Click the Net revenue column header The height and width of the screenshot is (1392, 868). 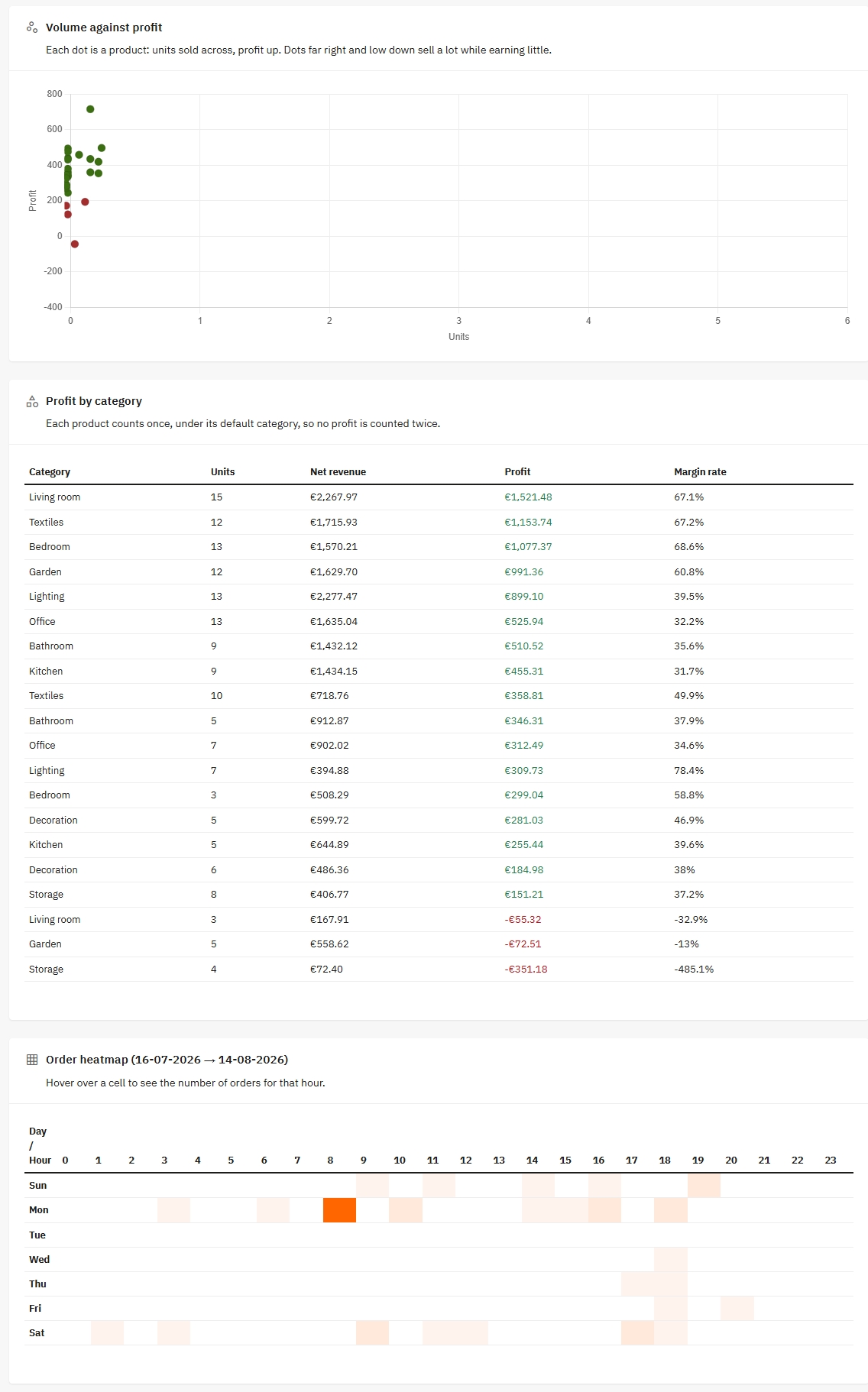[338, 472]
